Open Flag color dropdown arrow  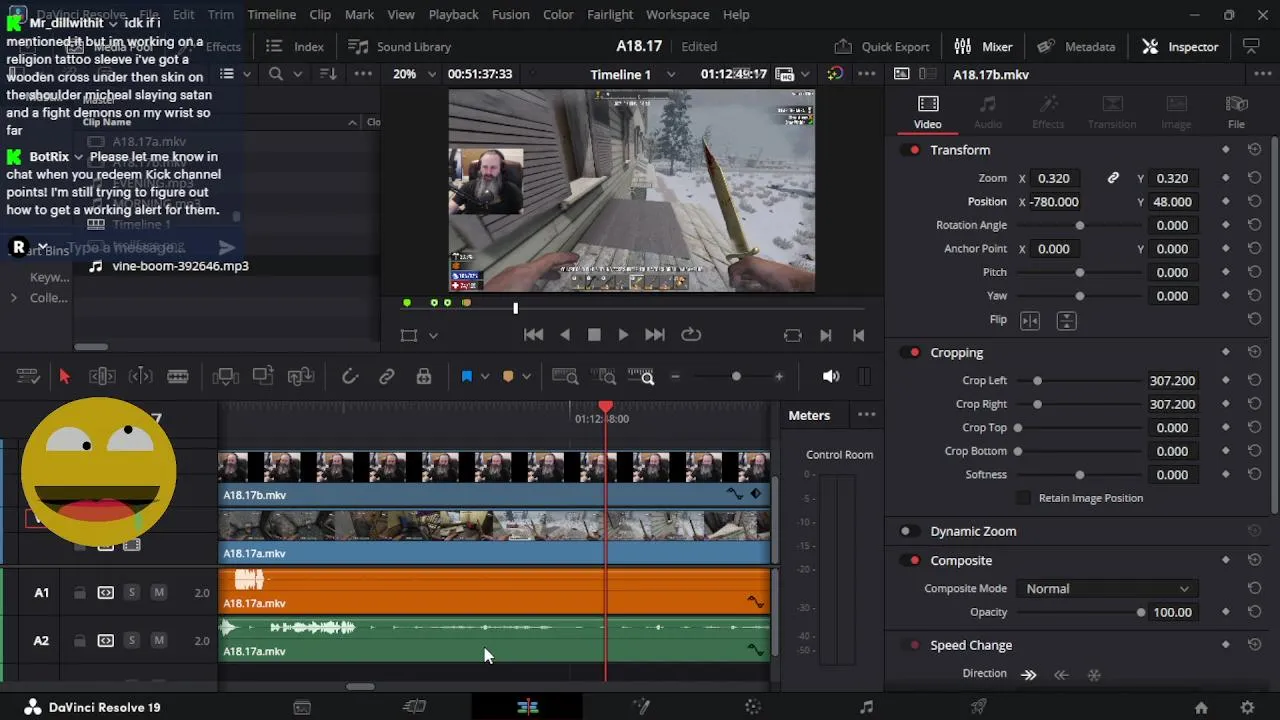485,377
